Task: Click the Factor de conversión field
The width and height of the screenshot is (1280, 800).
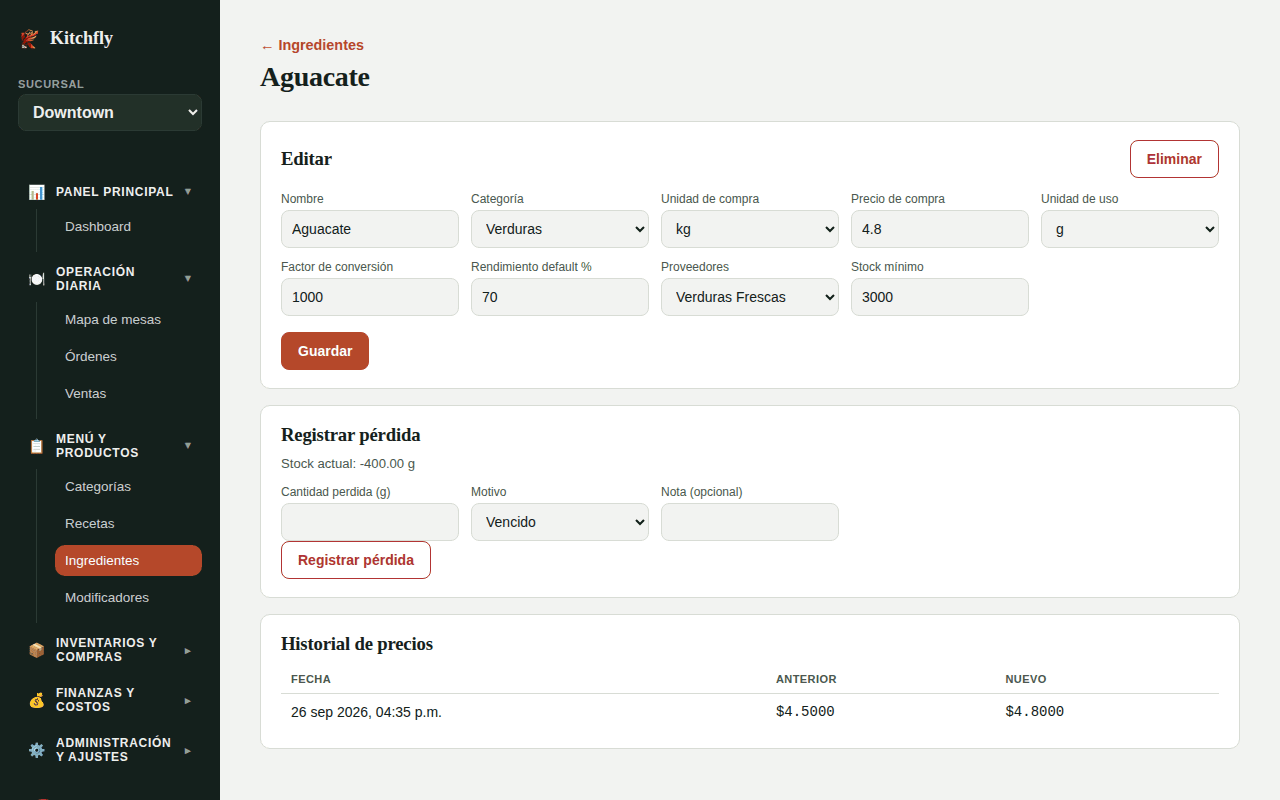Action: click(370, 297)
